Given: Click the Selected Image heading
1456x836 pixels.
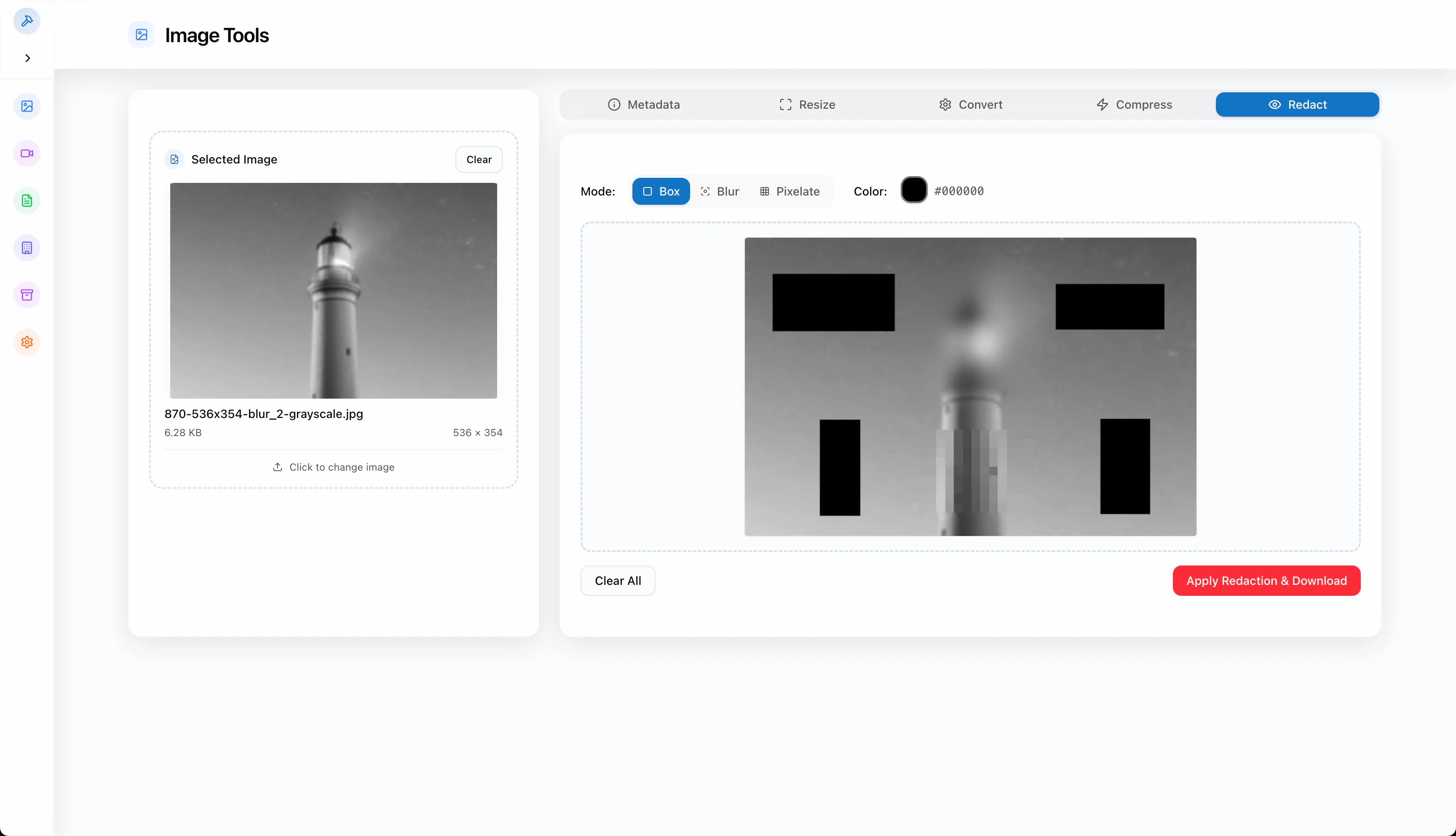Looking at the screenshot, I should [234, 160].
